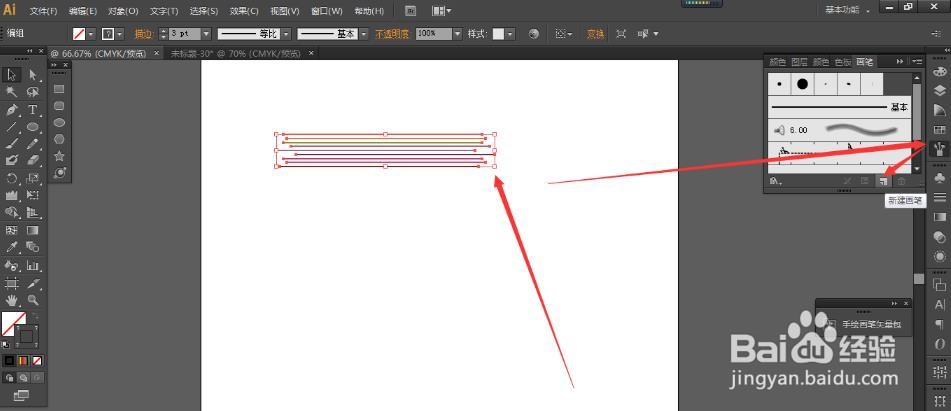951x411 pixels.
Task: Switch to 未标题-30* document tab
Action: [x=235, y=53]
